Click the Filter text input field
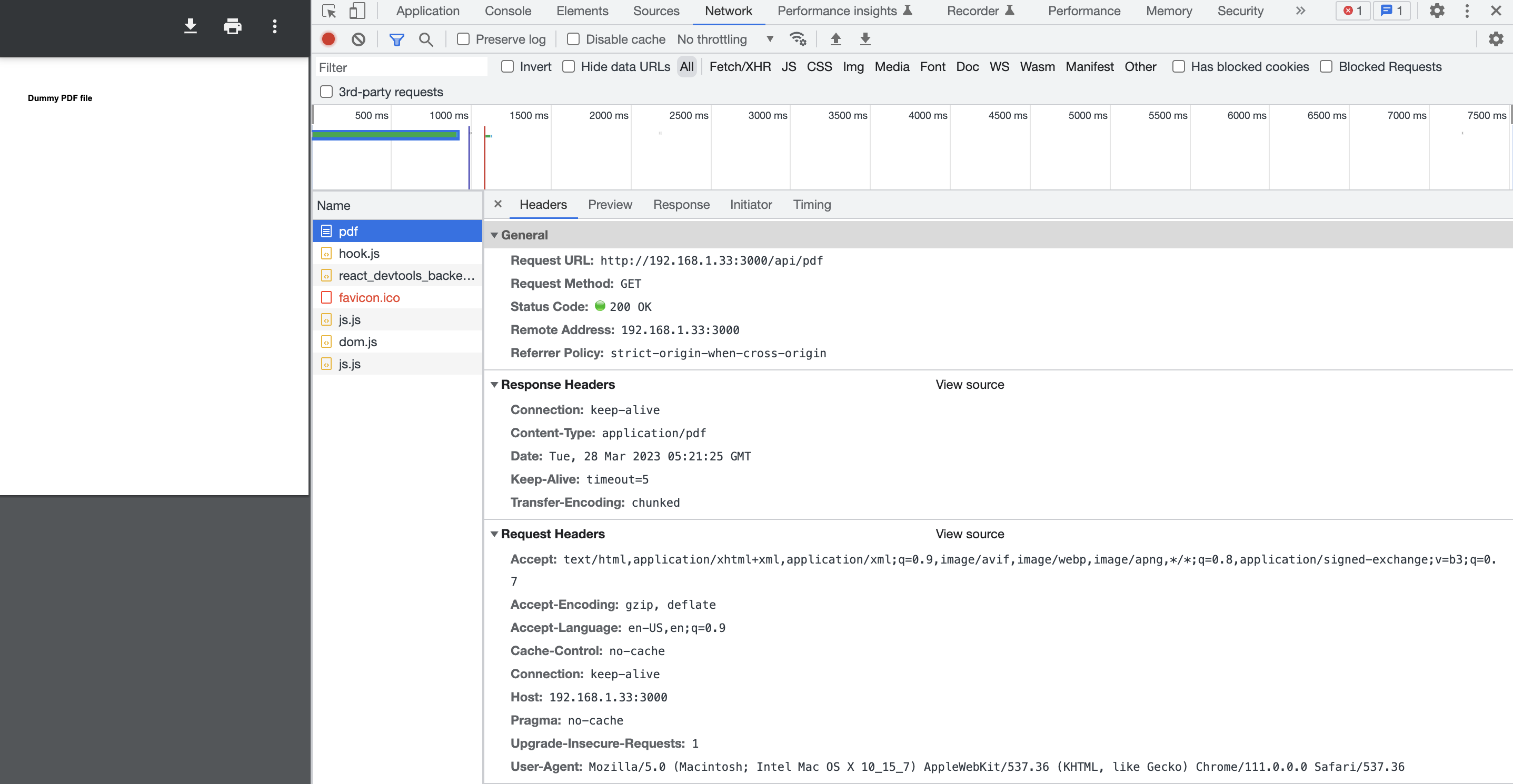The image size is (1513, 784). [x=401, y=67]
